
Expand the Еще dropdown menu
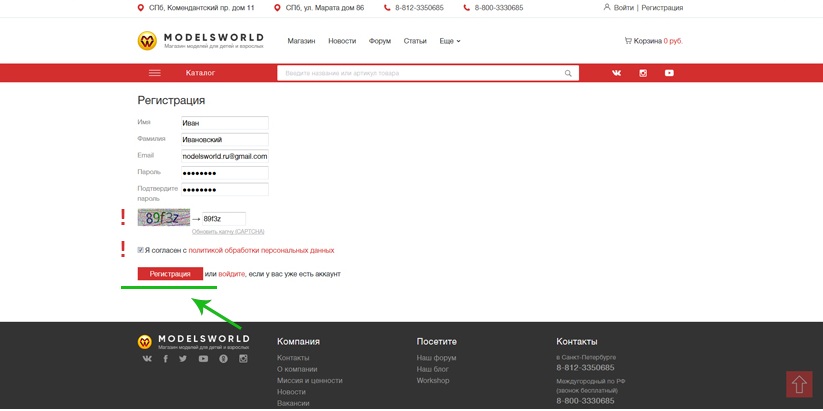click(x=449, y=41)
